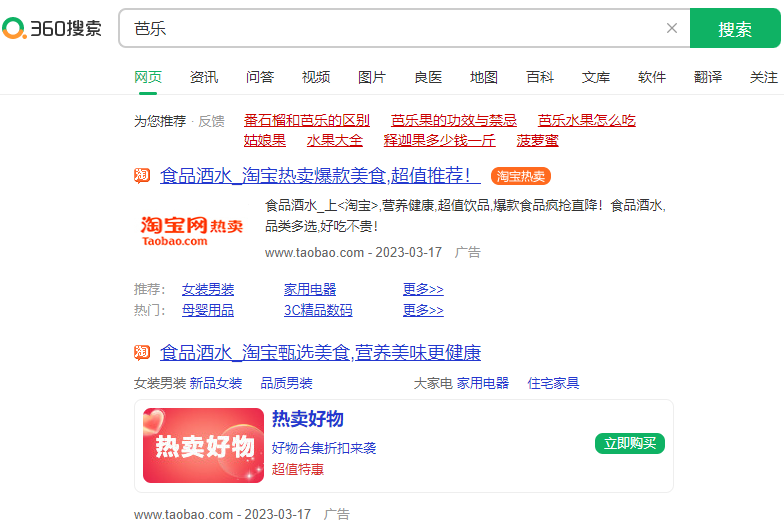Click the 品质男装 link
The height and width of the screenshot is (526, 784).
point(286,384)
